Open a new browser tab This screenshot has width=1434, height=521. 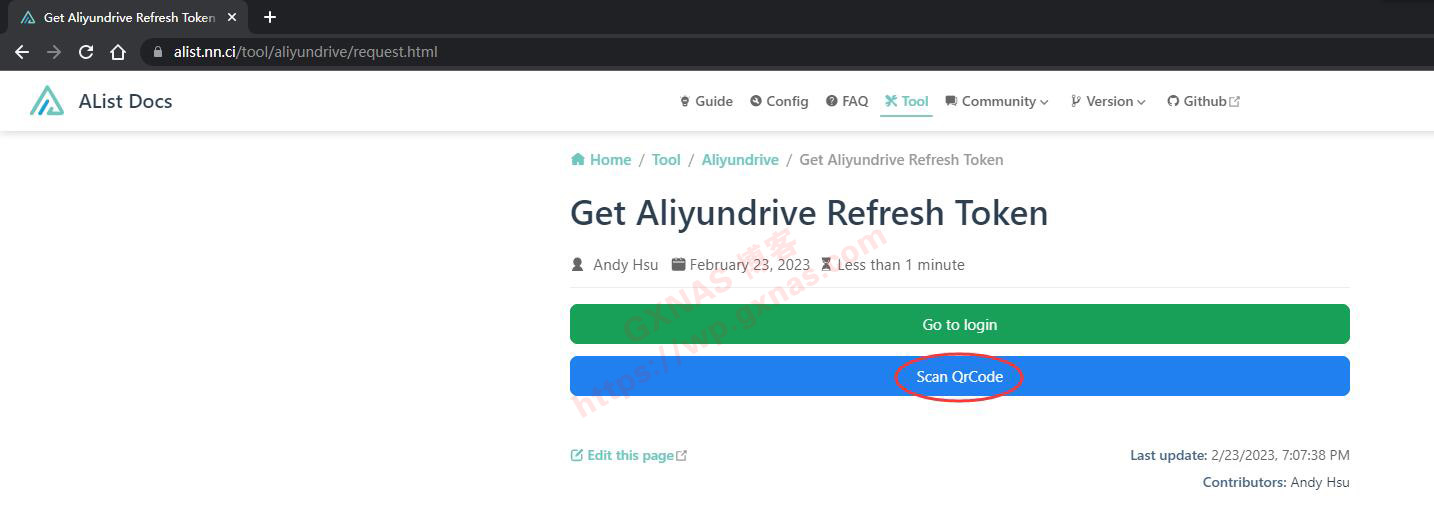(270, 17)
